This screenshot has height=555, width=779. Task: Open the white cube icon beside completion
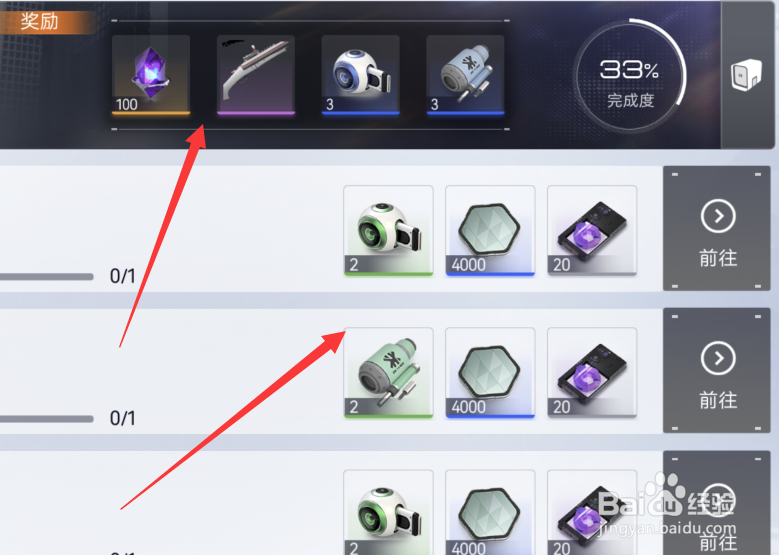click(746, 75)
